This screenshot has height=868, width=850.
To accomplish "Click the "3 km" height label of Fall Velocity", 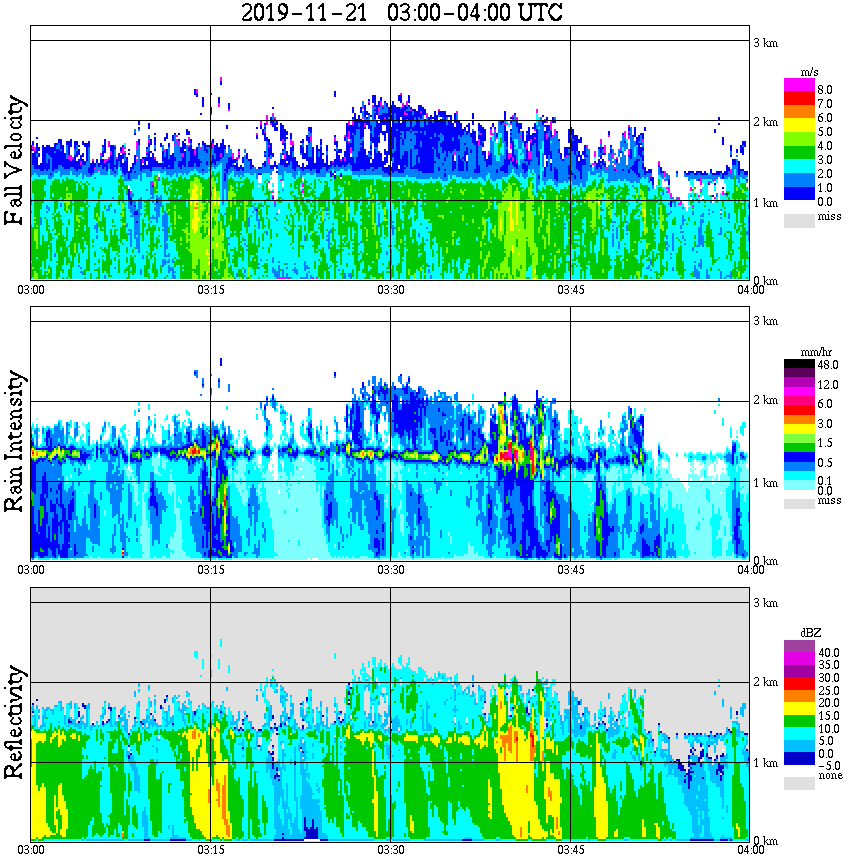I will [x=766, y=43].
